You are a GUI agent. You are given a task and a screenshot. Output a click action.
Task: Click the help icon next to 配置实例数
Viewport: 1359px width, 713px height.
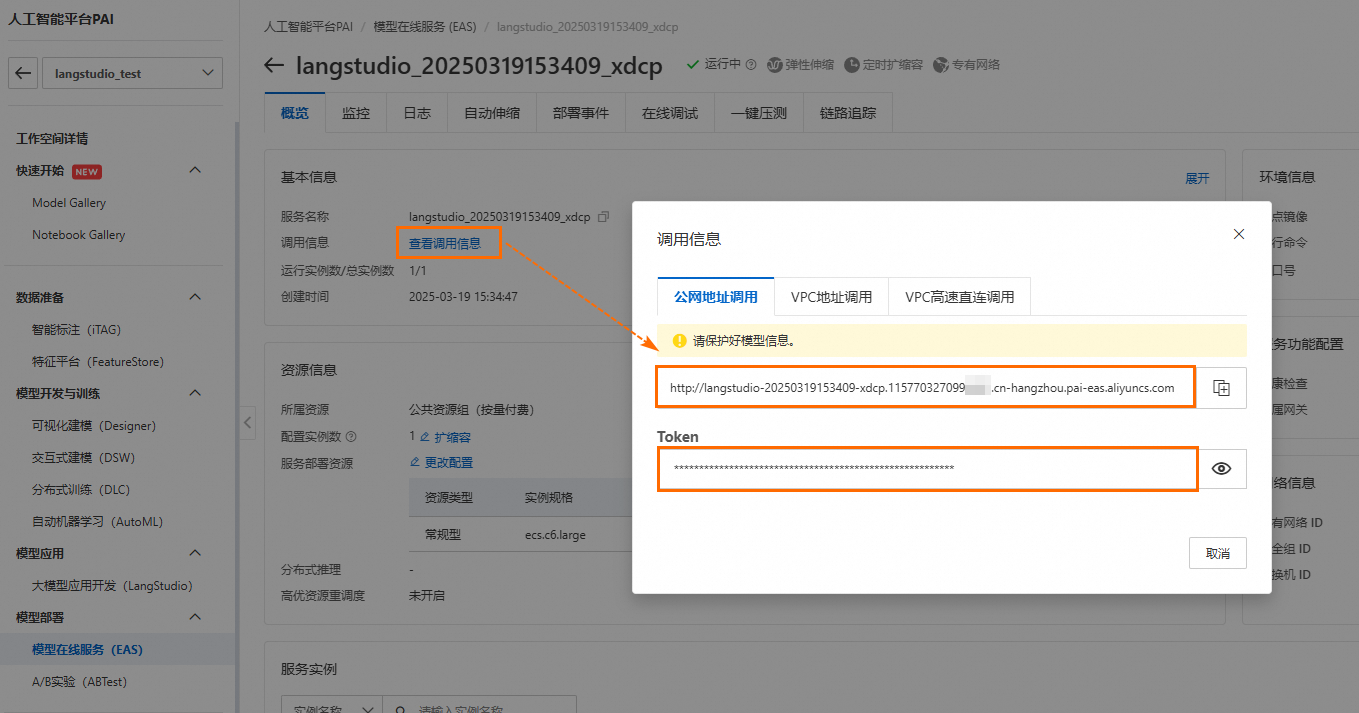351,437
